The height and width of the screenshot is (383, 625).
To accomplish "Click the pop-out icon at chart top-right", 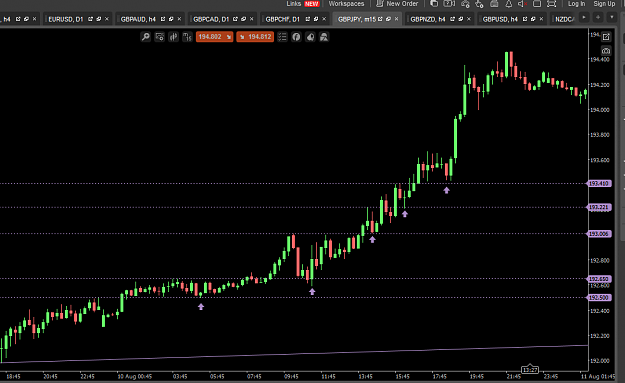I will (x=606, y=37).
